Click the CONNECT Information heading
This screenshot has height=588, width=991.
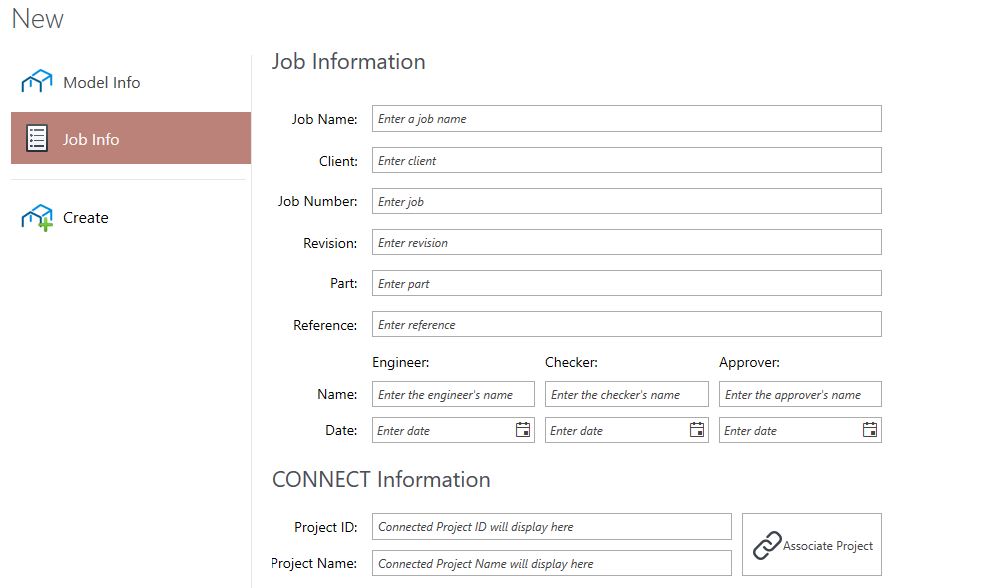coord(381,479)
